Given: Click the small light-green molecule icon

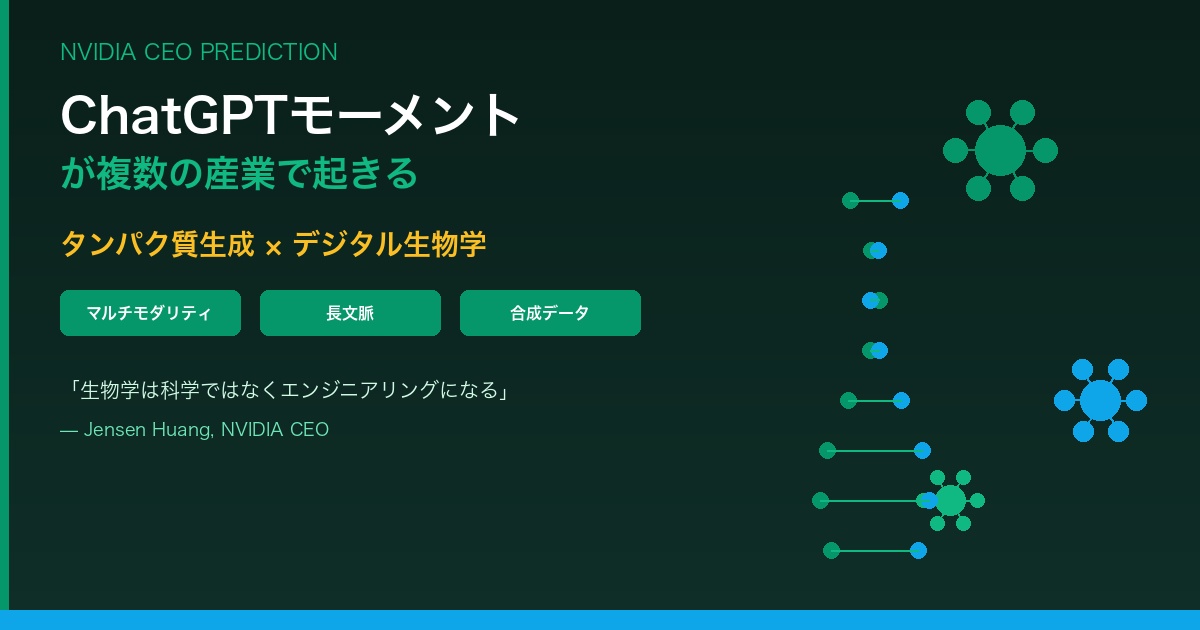Looking at the screenshot, I should pos(950,500).
